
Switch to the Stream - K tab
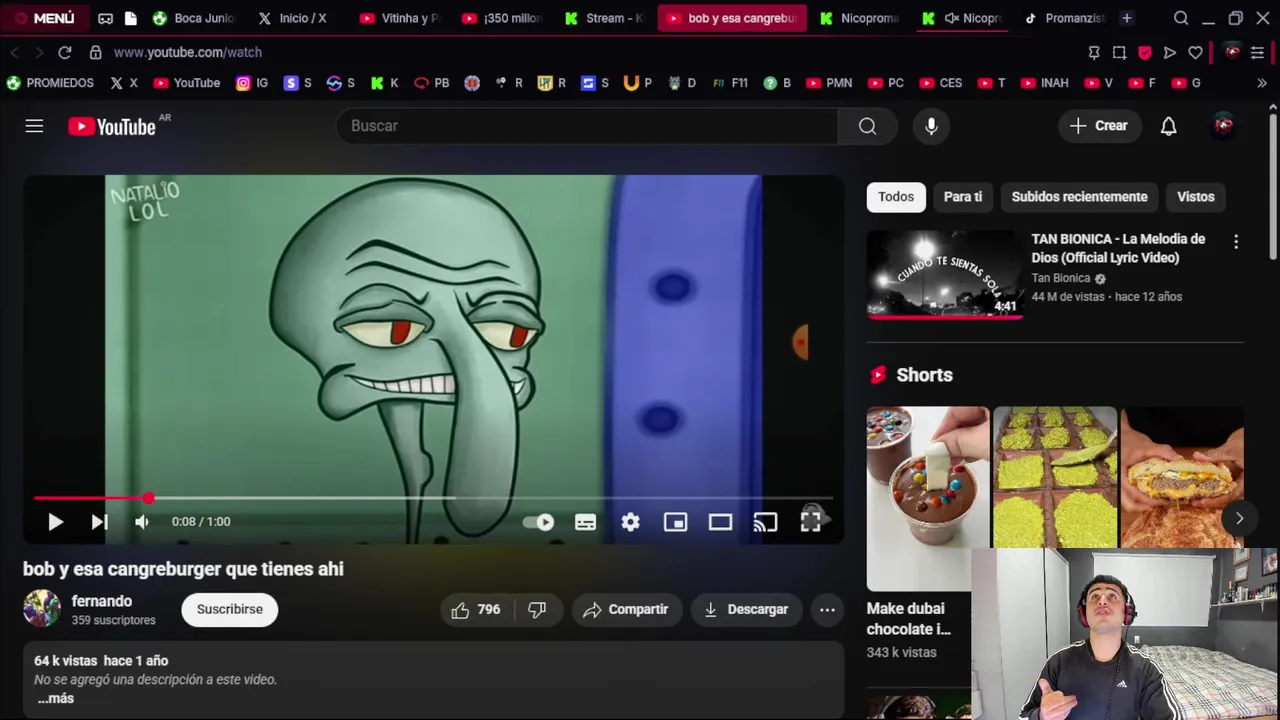(604, 18)
